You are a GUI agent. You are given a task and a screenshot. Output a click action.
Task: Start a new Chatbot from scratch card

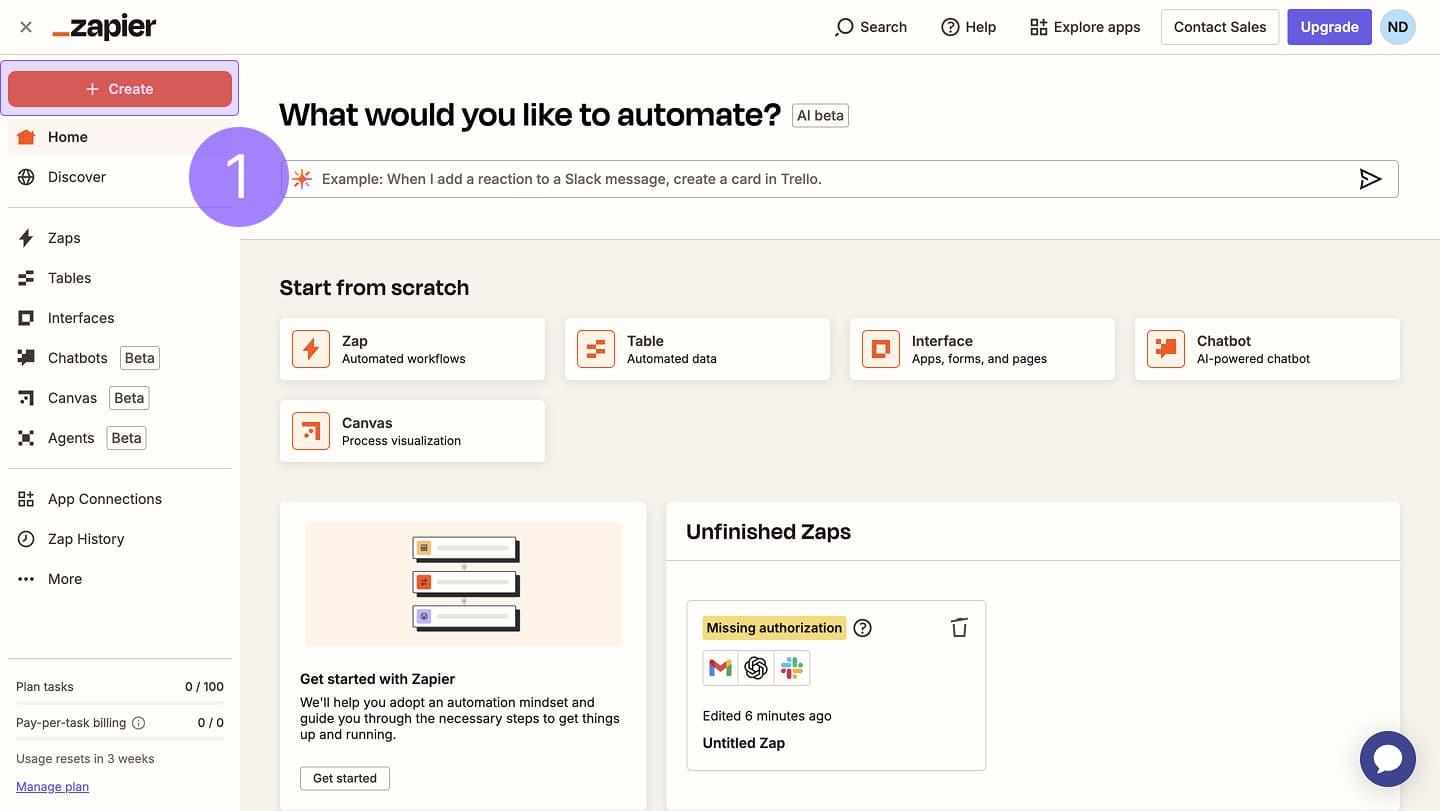tap(1267, 349)
